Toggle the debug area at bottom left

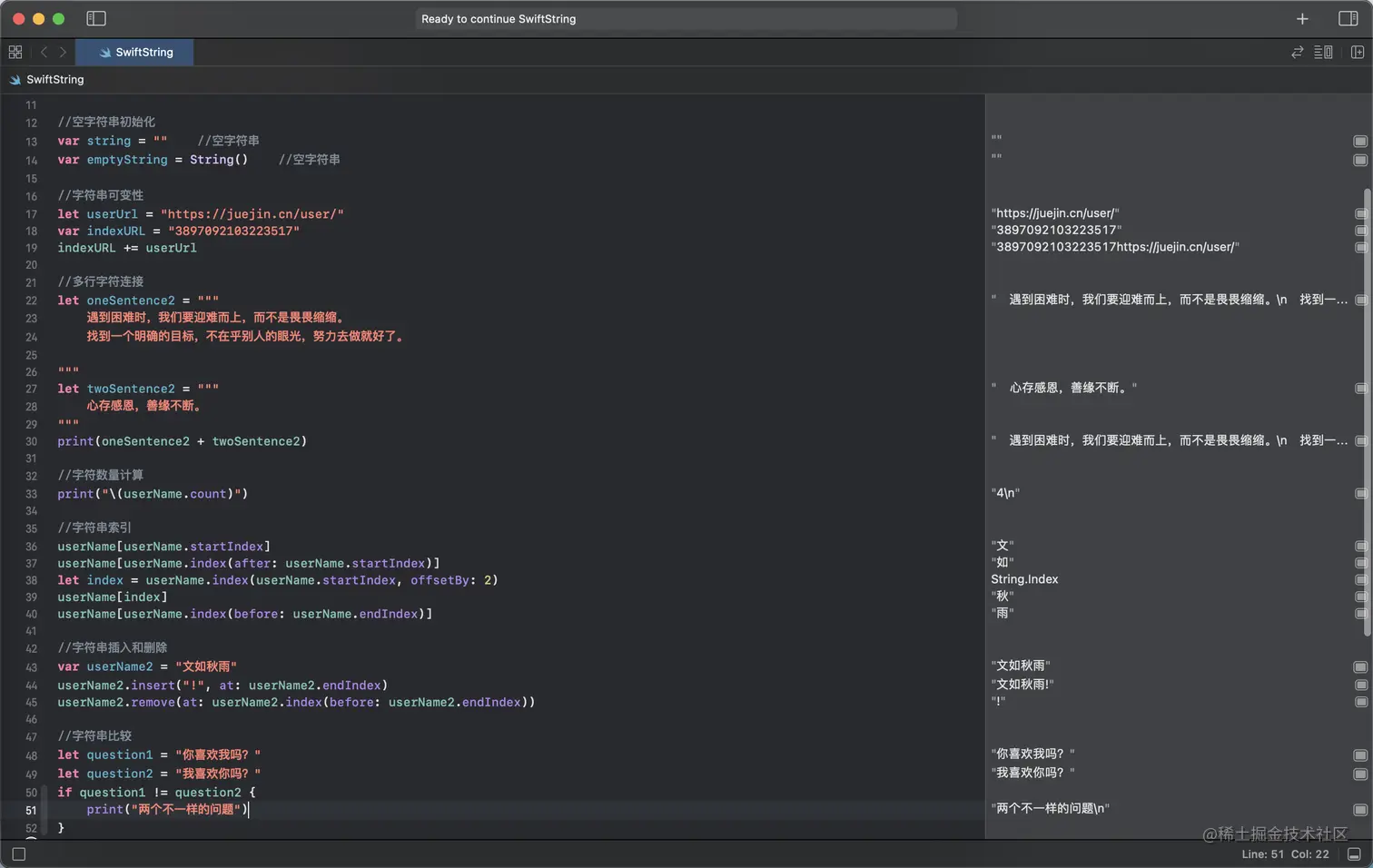(x=19, y=854)
